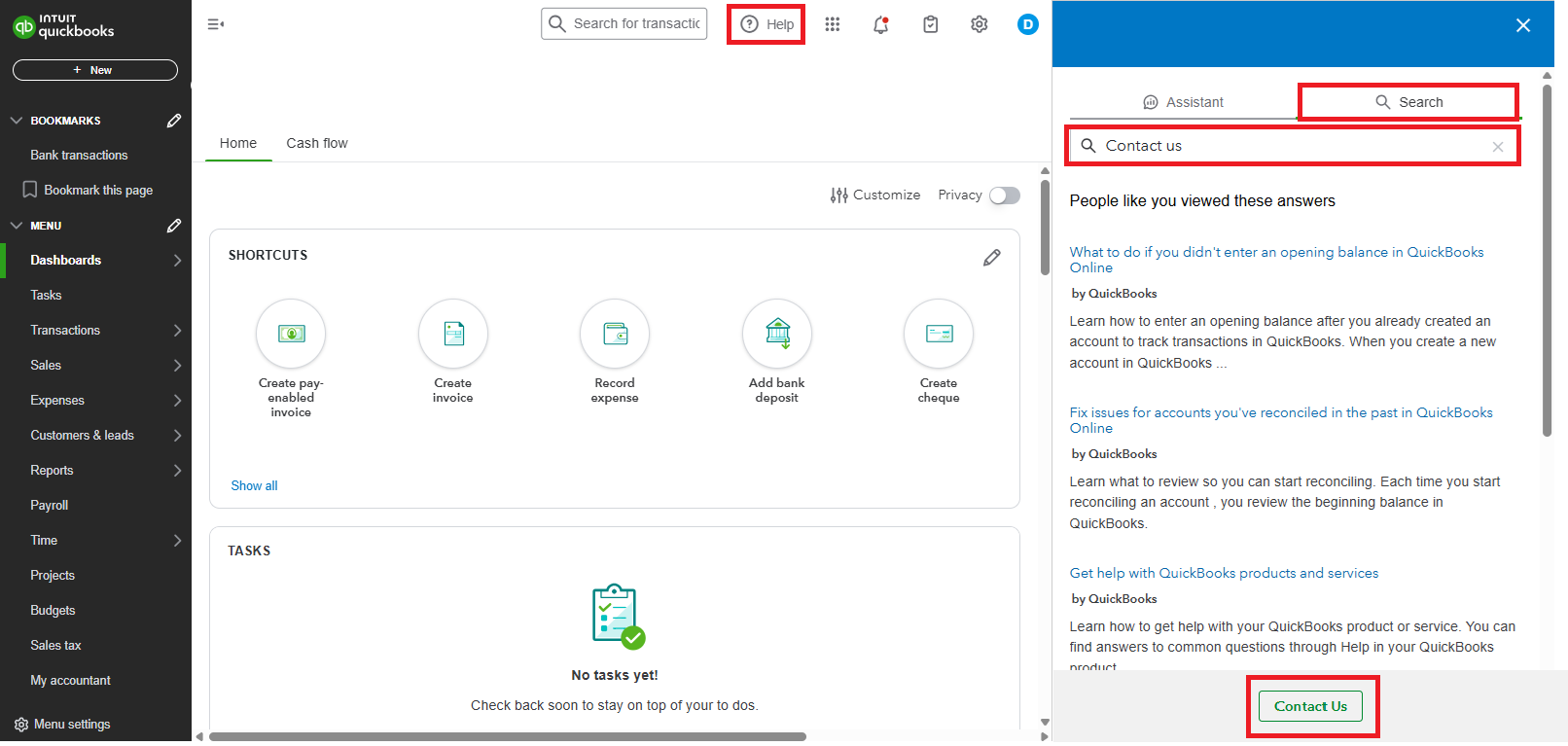Screen dimensions: 1568x746
Task: Click the Add bank deposit shortcut icon
Action: click(x=777, y=334)
